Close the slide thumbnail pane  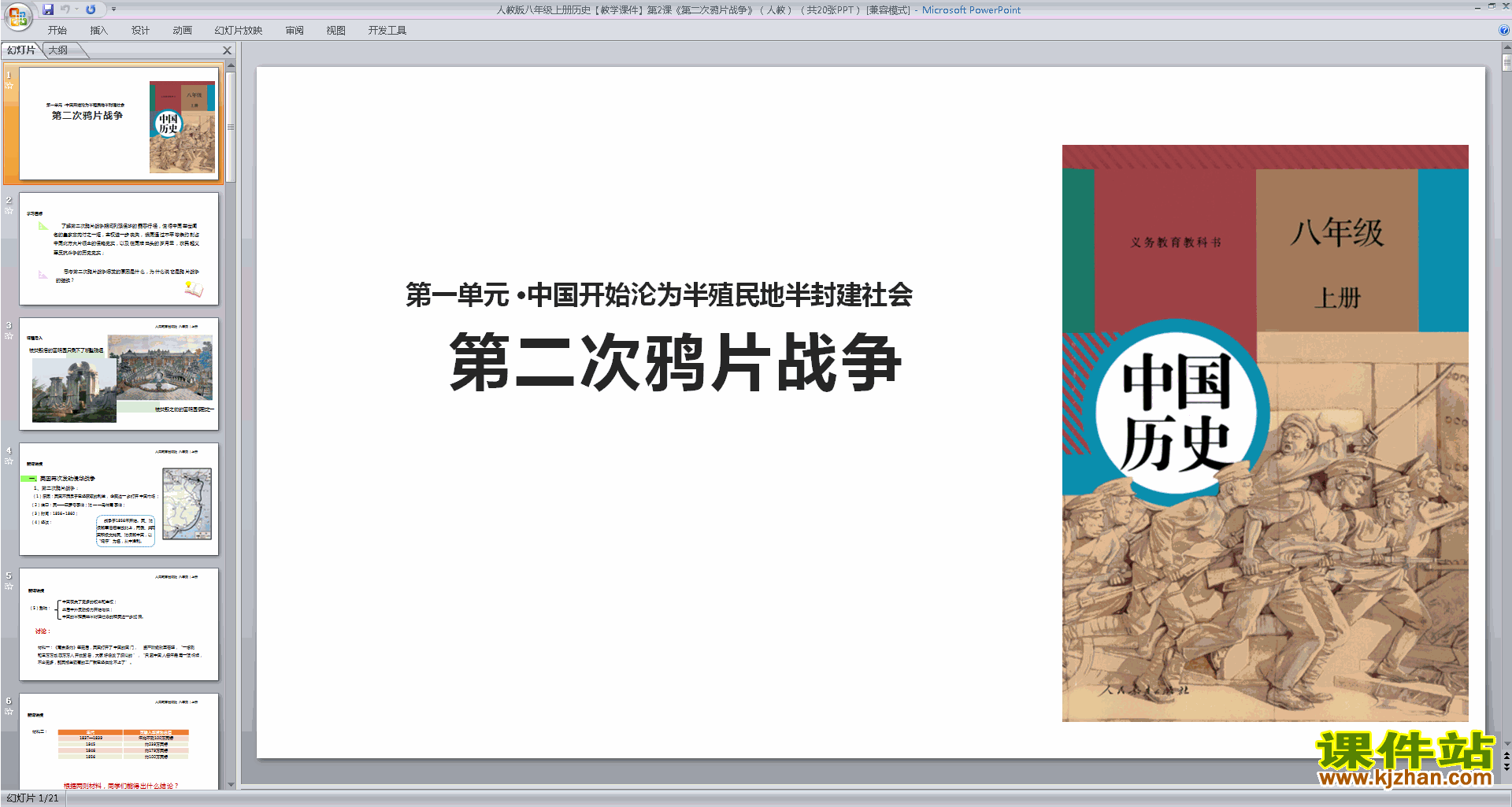[228, 50]
